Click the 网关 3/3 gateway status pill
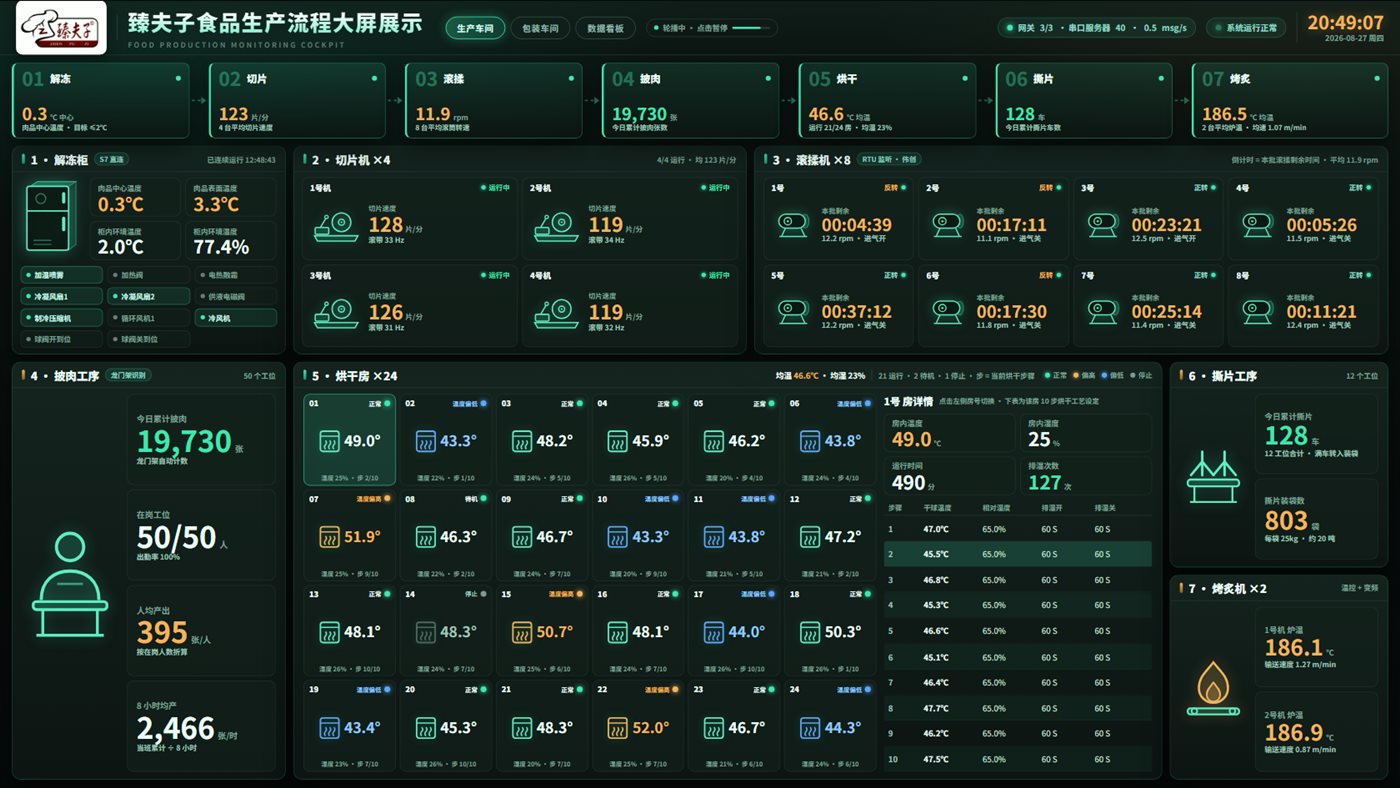Screen dimensions: 1400x788 coord(1097,28)
